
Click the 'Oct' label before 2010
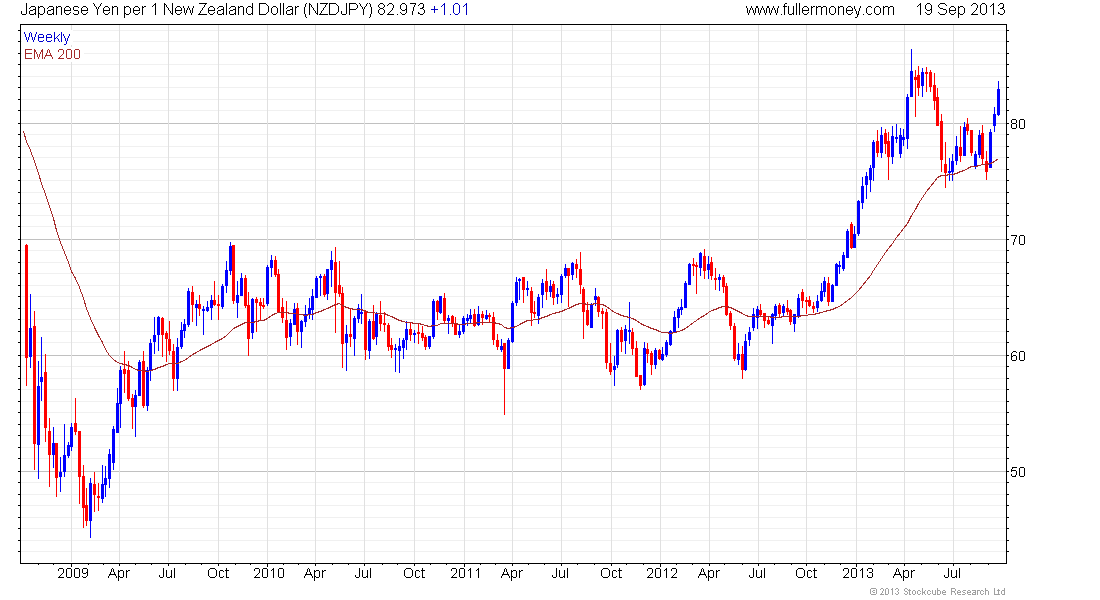coord(218,573)
